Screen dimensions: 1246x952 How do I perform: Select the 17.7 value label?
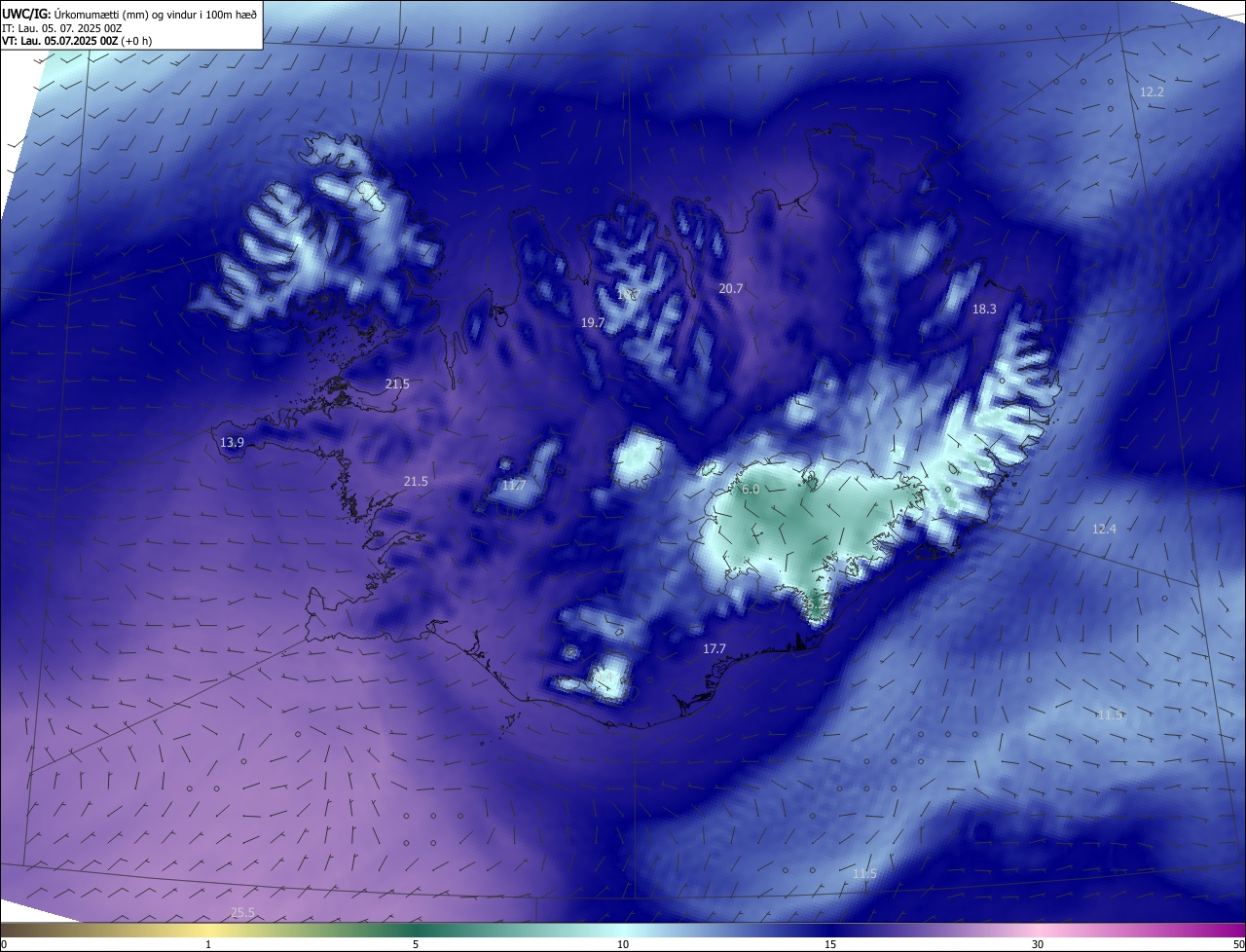[x=715, y=647]
